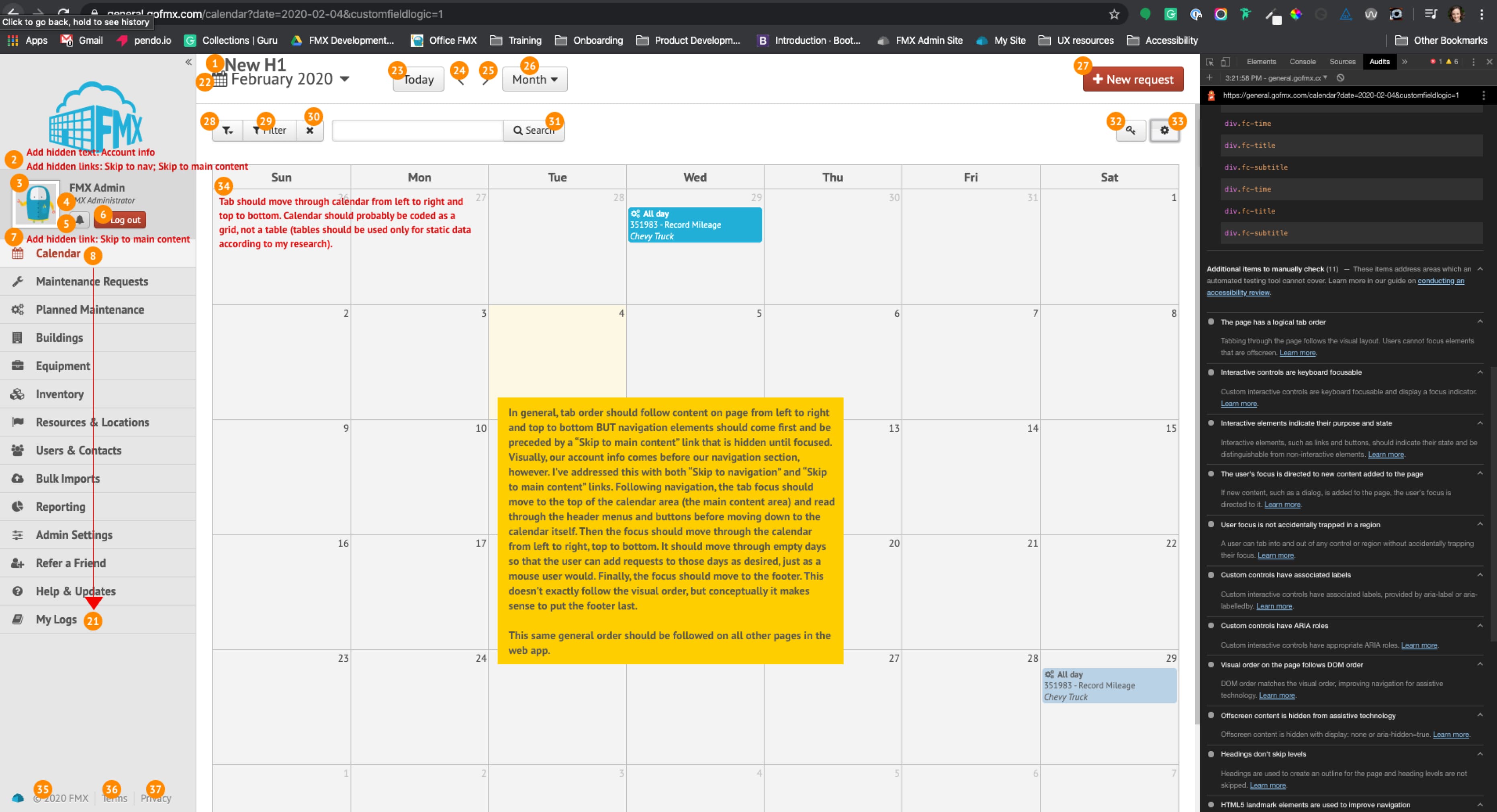Open the Month view dropdown
1497x812 pixels.
coord(534,79)
